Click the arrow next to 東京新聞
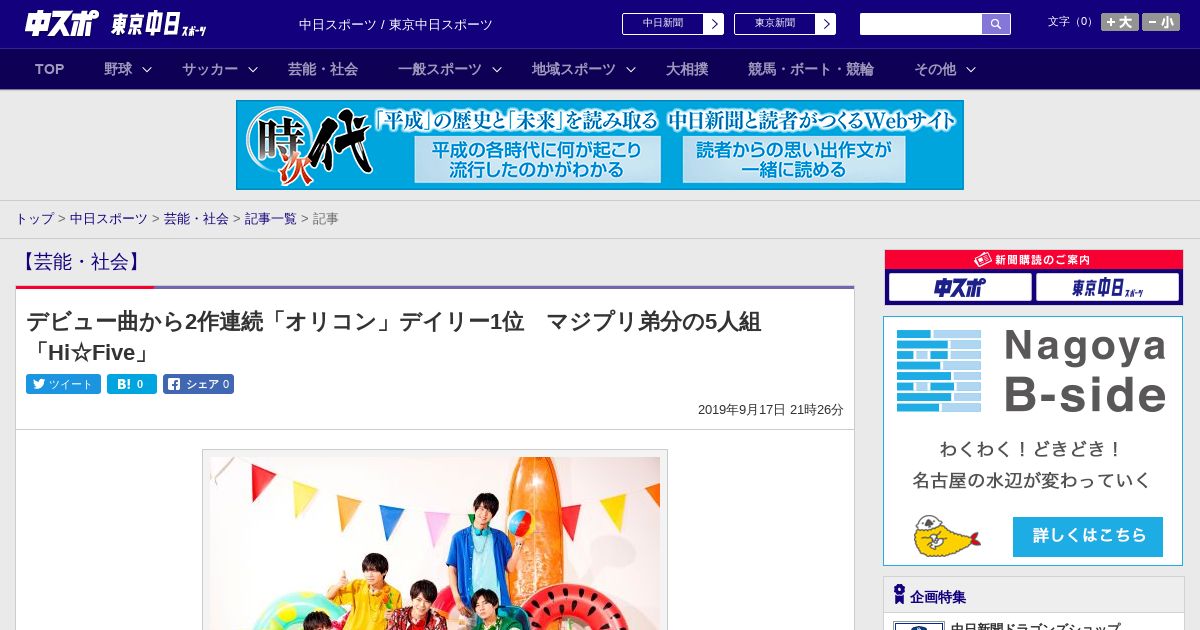Image resolution: width=1200 pixels, height=630 pixels. [x=826, y=24]
